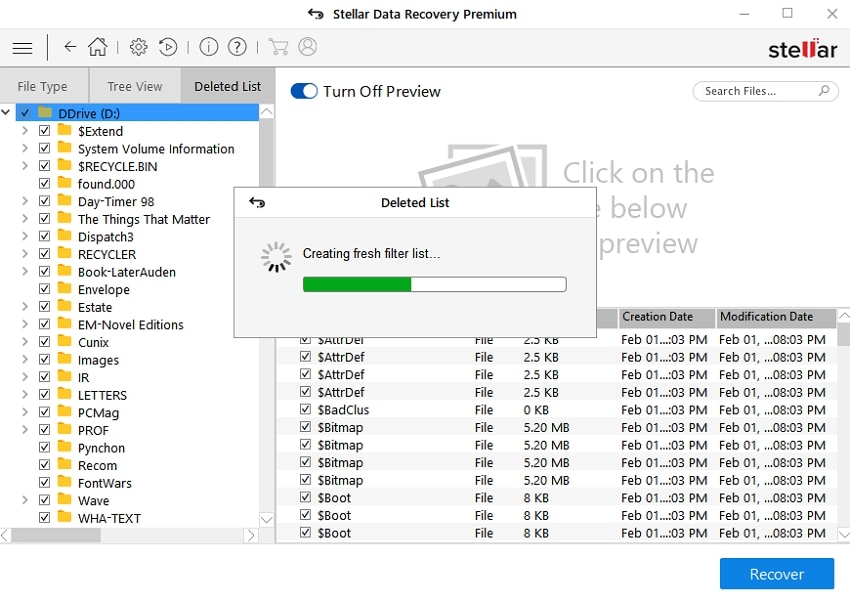
Task: Uncheck the Envelope folder checkbox
Action: [x=45, y=289]
